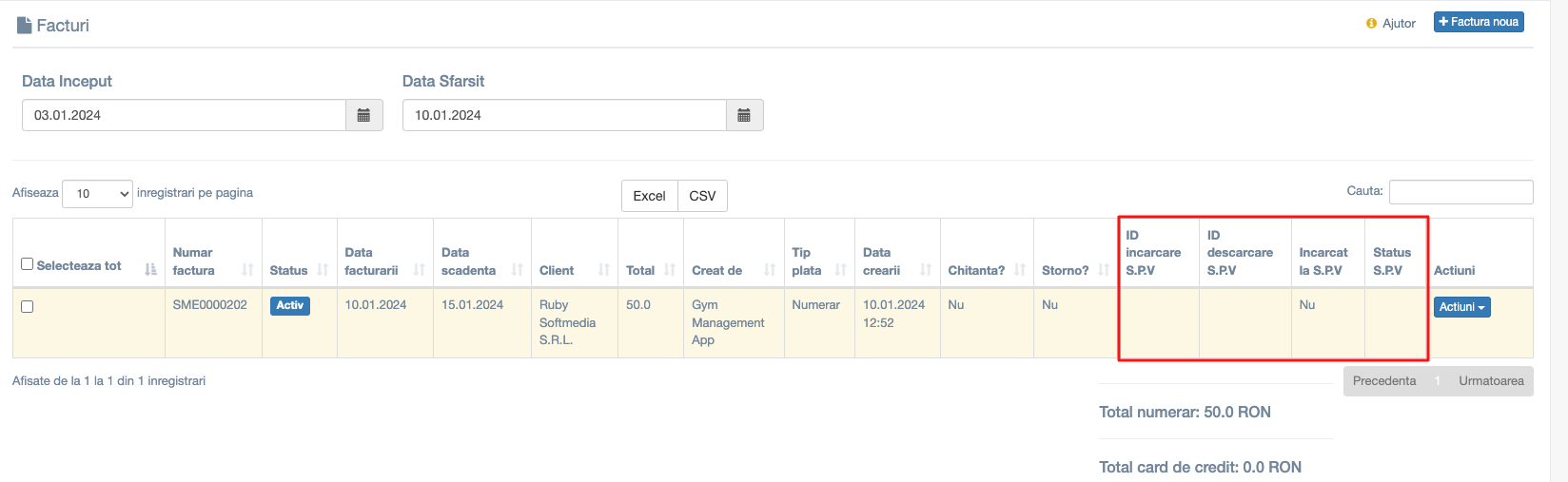Tick the Selecteaza tot checkbox

click(x=27, y=264)
